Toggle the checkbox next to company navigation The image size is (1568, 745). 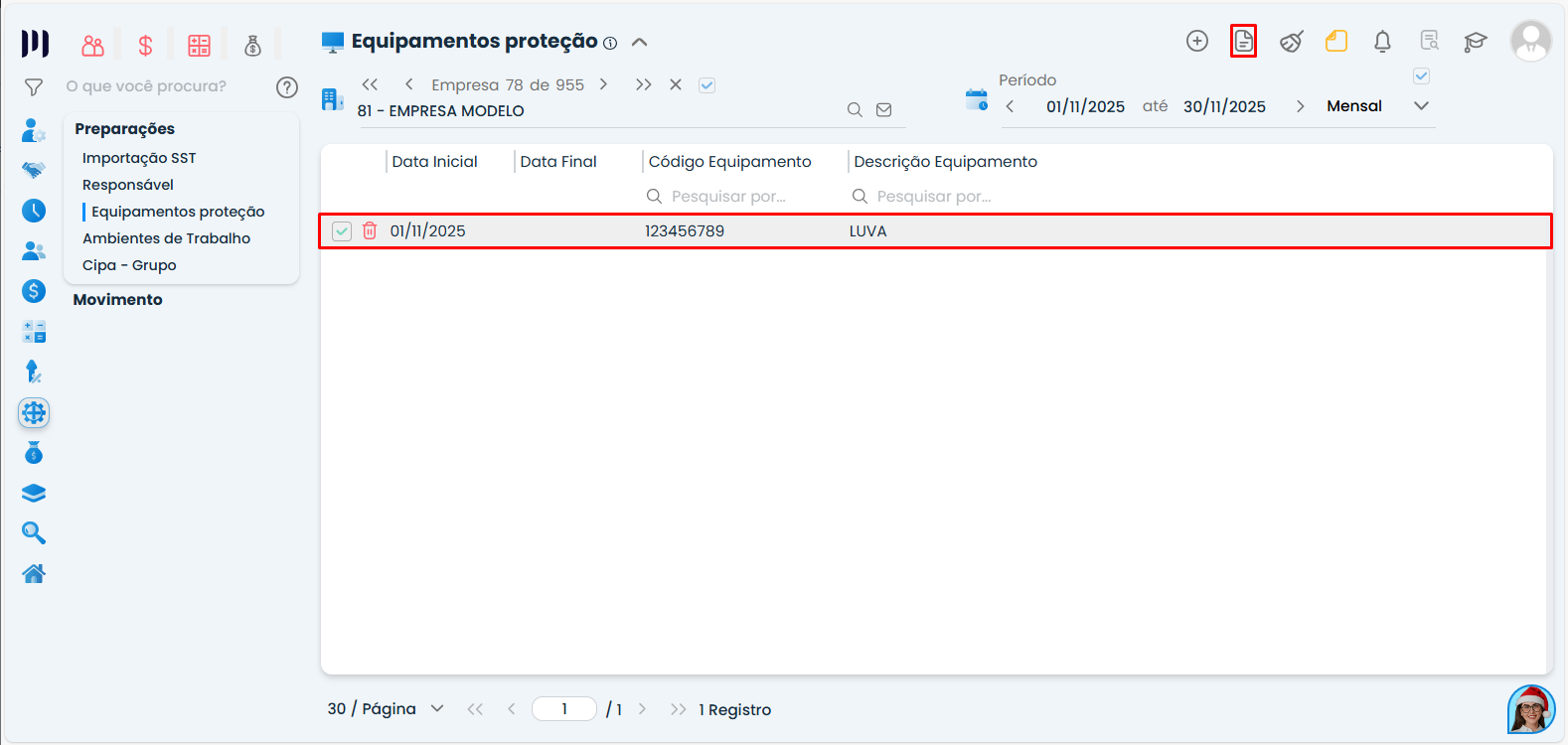[706, 85]
